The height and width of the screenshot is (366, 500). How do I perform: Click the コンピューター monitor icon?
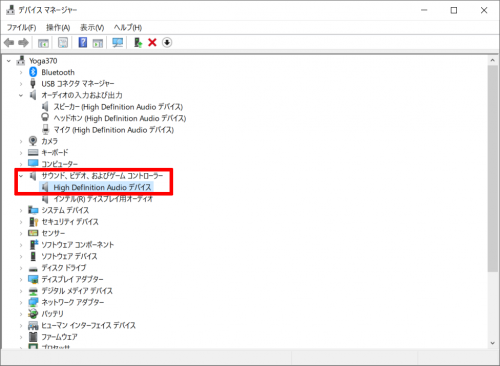[33, 163]
